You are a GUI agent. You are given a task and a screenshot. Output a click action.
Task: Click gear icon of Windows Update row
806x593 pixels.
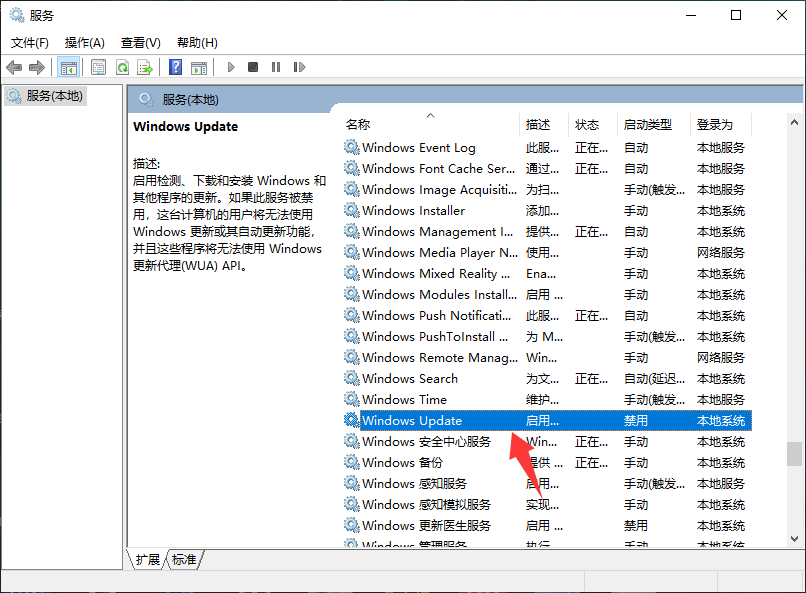click(x=352, y=420)
